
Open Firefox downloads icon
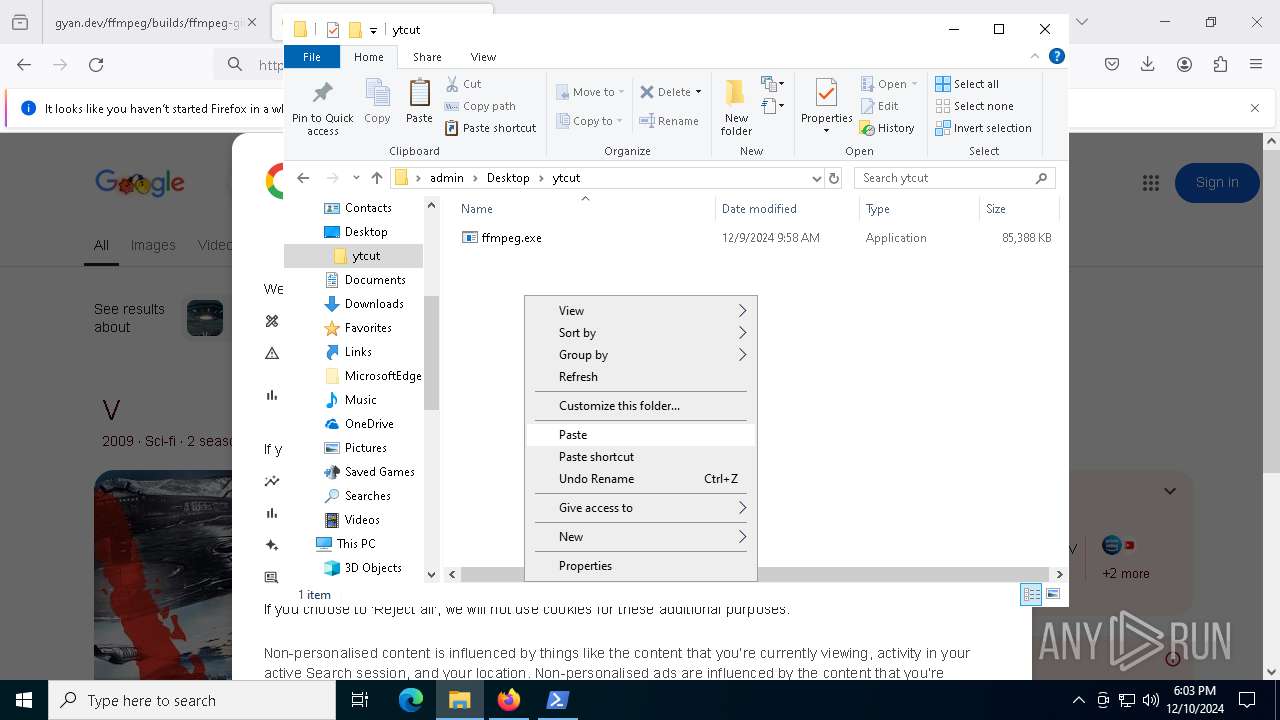tap(1148, 65)
